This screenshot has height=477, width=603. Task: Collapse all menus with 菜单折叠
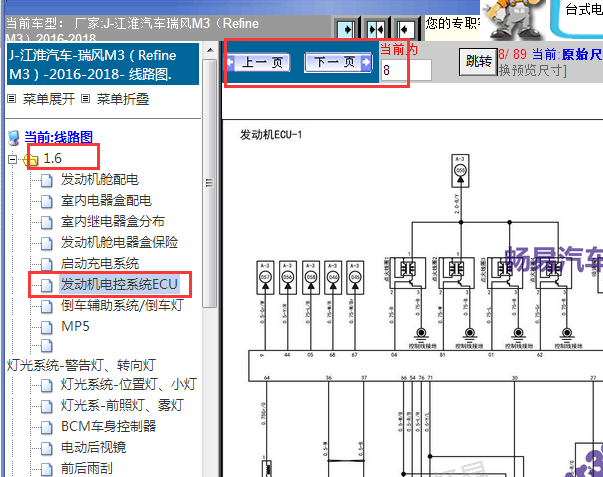123,99
